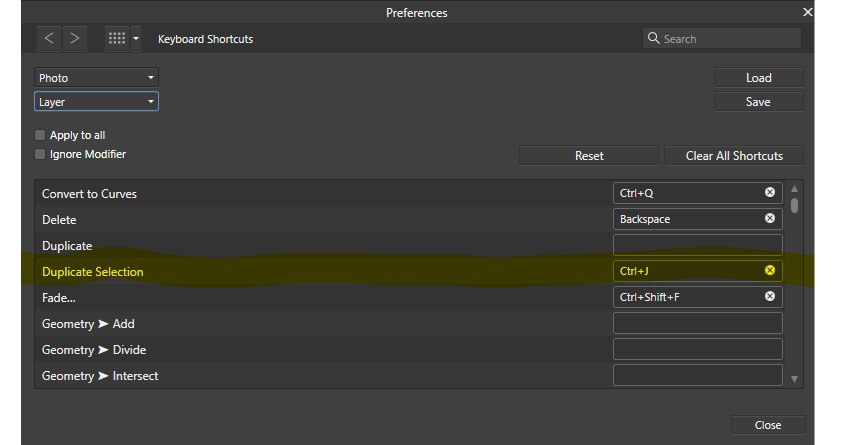
Task: Expand the Layer category dropdown
Action: click(x=96, y=101)
